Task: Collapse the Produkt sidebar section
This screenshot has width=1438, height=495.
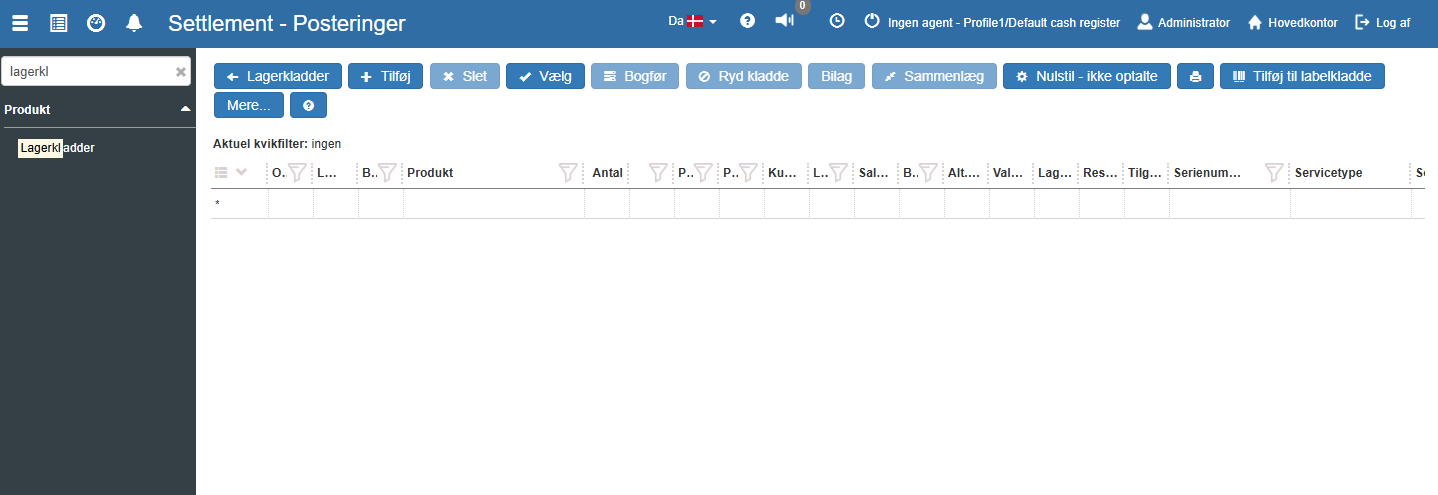Action: coord(185,109)
